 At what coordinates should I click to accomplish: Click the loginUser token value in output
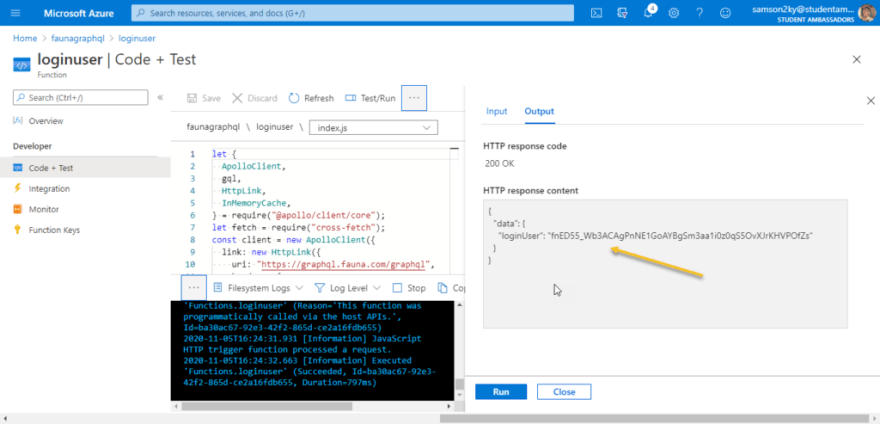point(681,236)
